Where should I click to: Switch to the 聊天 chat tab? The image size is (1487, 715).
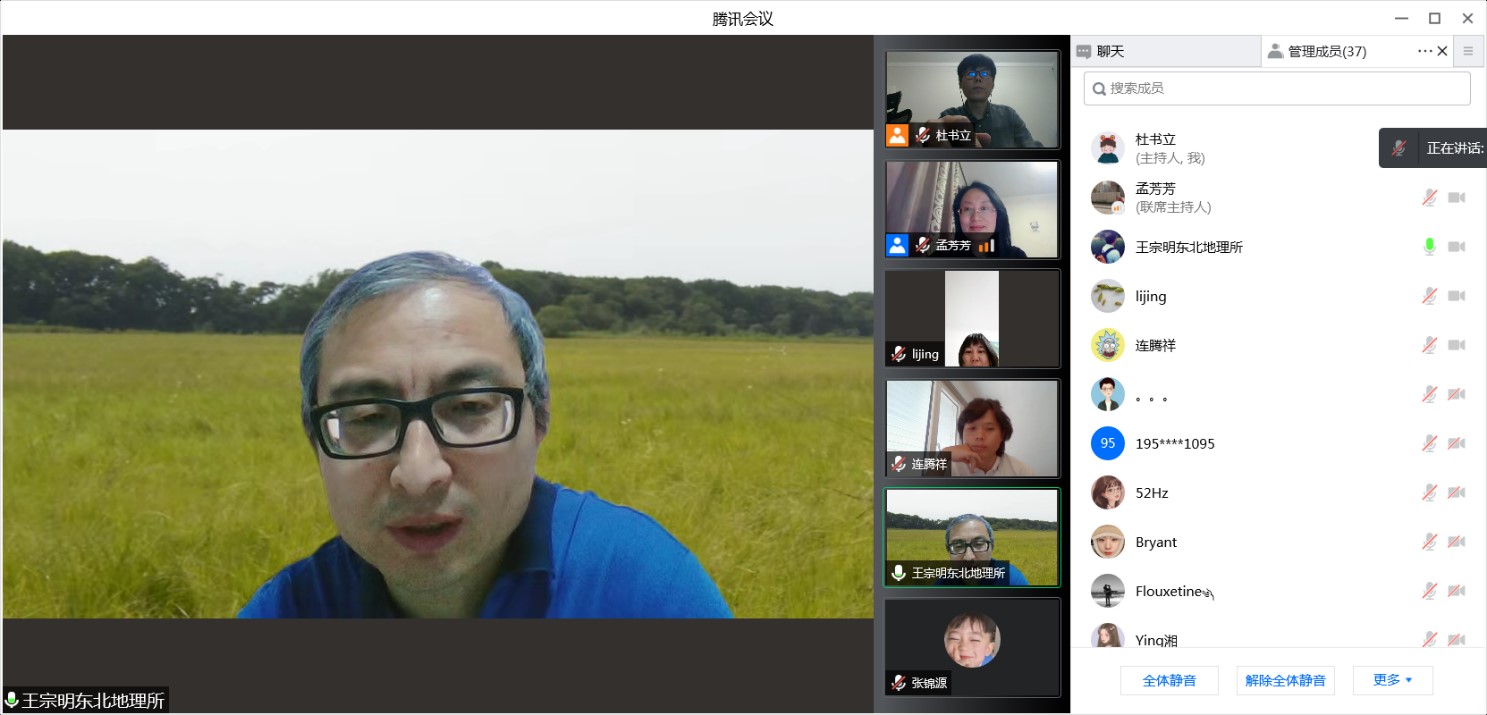(1110, 51)
